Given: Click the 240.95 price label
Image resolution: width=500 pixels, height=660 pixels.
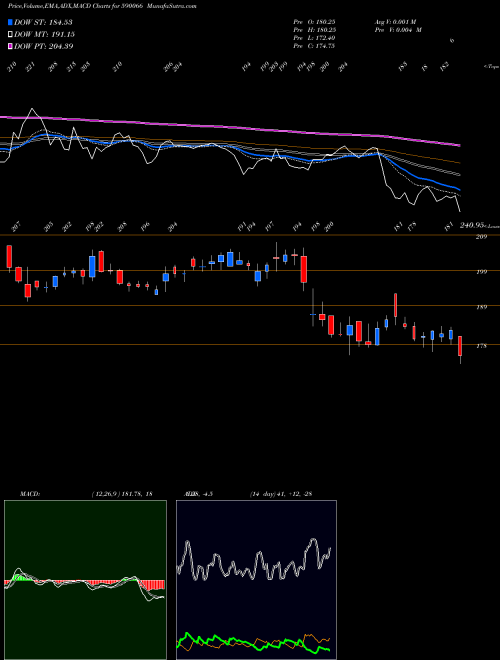Looking at the screenshot, I should tap(473, 226).
